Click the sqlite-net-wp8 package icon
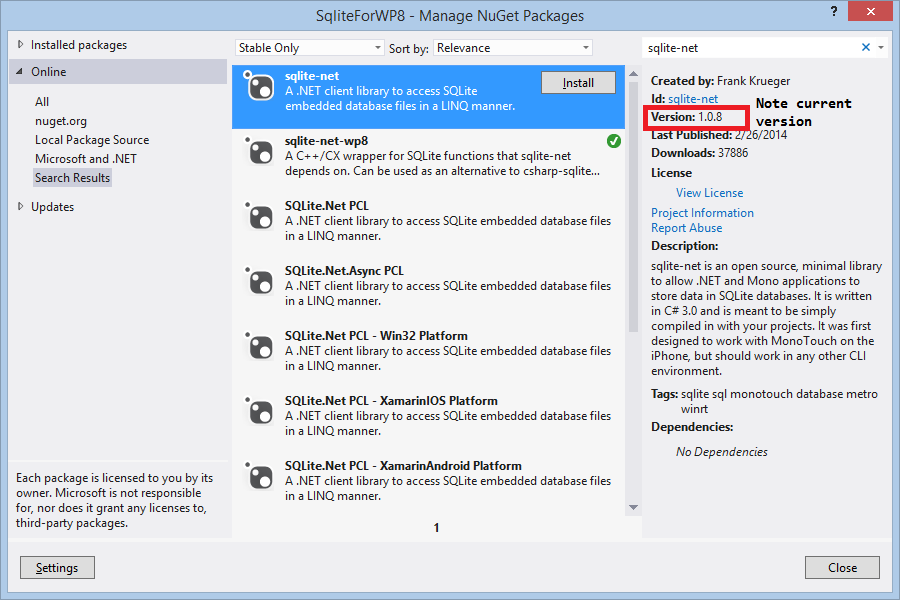Image resolution: width=900 pixels, height=600 pixels. pos(258,152)
